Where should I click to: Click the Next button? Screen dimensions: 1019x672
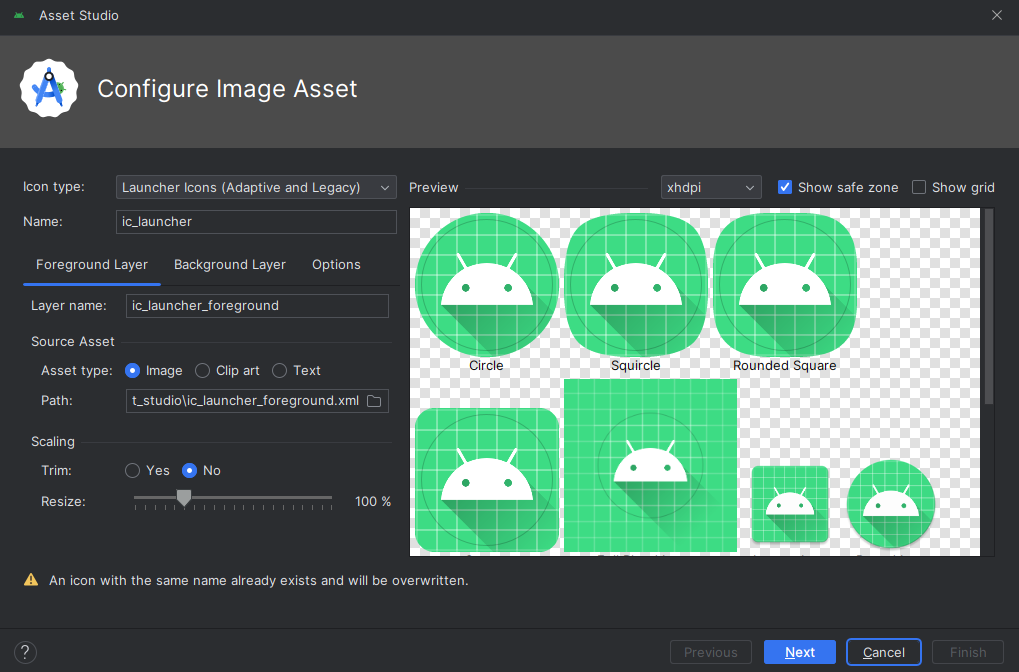pos(800,652)
